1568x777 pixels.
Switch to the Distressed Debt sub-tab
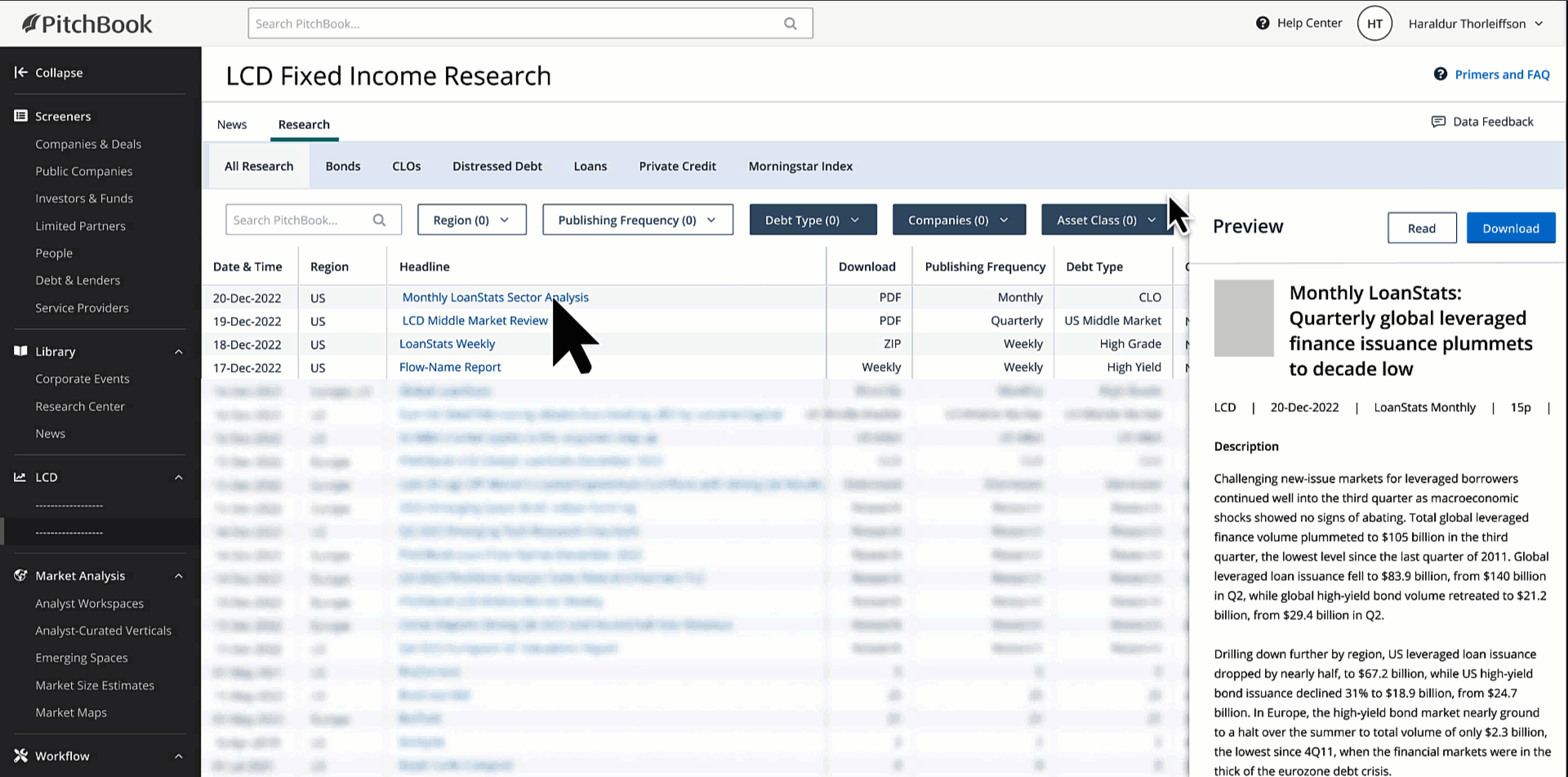497,166
